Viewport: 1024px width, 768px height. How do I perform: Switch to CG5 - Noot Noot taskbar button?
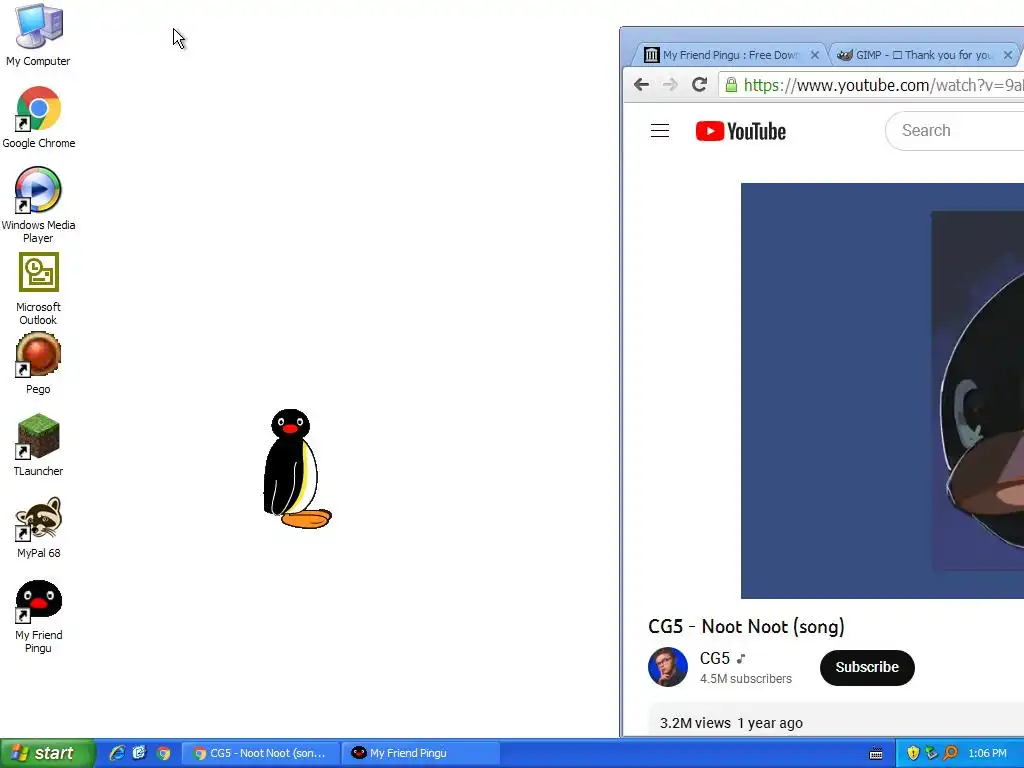click(x=260, y=753)
